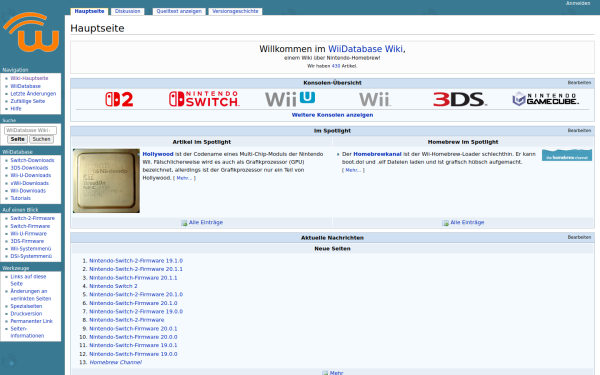
Task: Click icon beside Homebrew Alle Einträge
Action: pyautogui.click(x=445, y=223)
